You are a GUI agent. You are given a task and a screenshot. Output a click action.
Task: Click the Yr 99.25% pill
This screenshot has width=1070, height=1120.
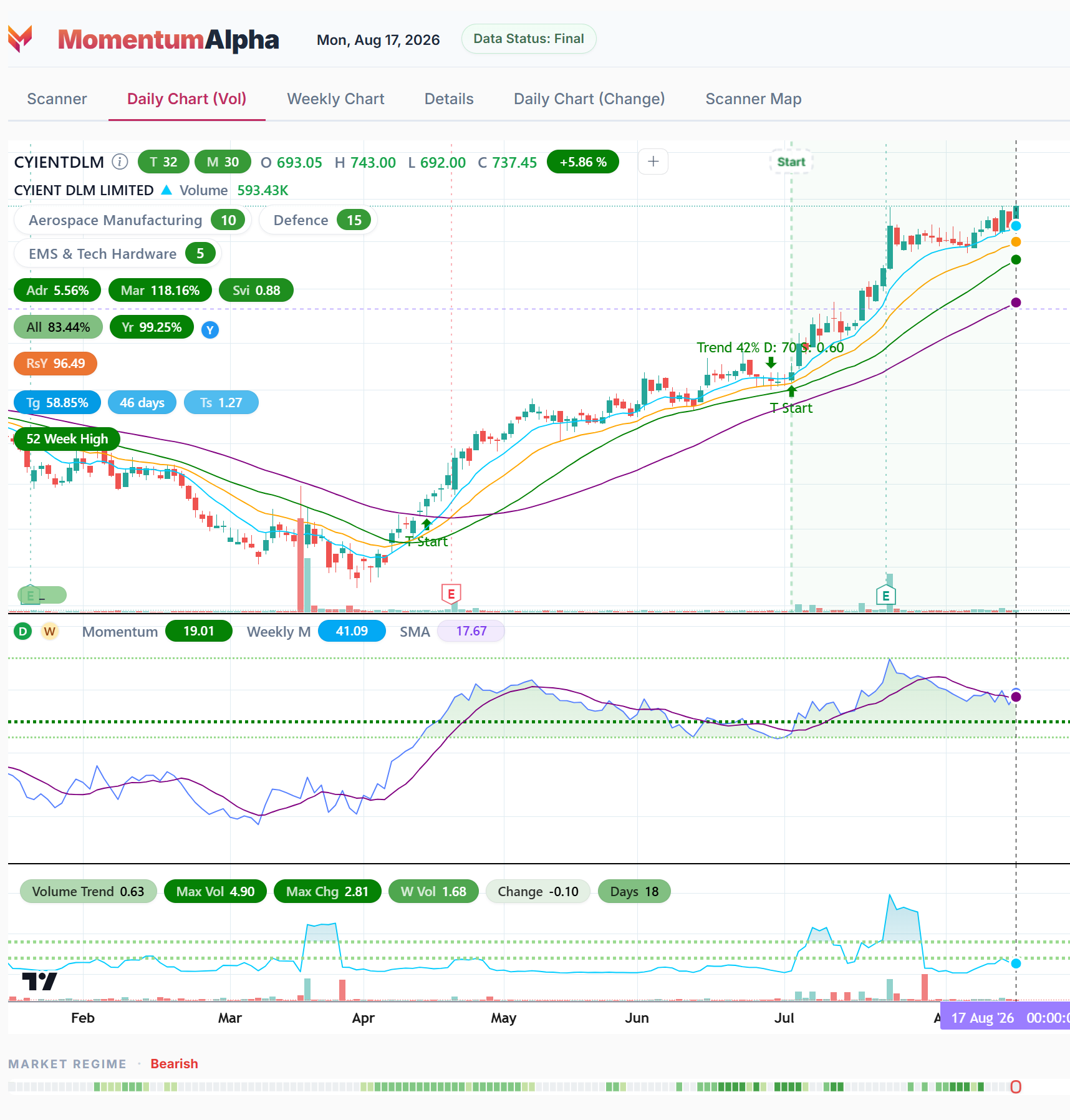(x=152, y=327)
